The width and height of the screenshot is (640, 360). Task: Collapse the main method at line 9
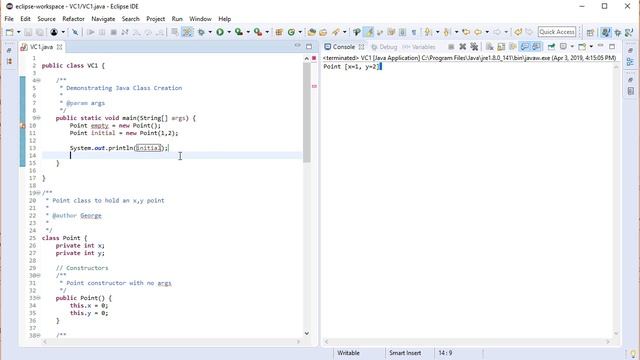click(38, 118)
